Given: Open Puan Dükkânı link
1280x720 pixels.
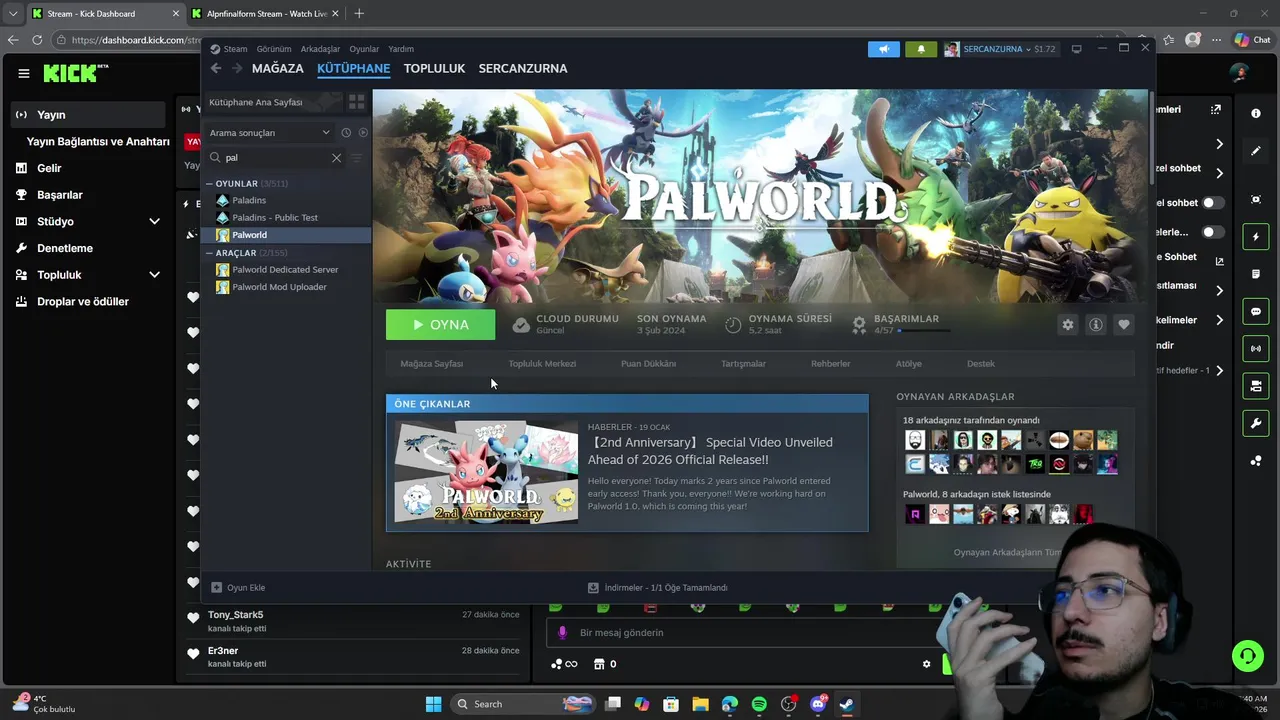Looking at the screenshot, I should [x=648, y=364].
